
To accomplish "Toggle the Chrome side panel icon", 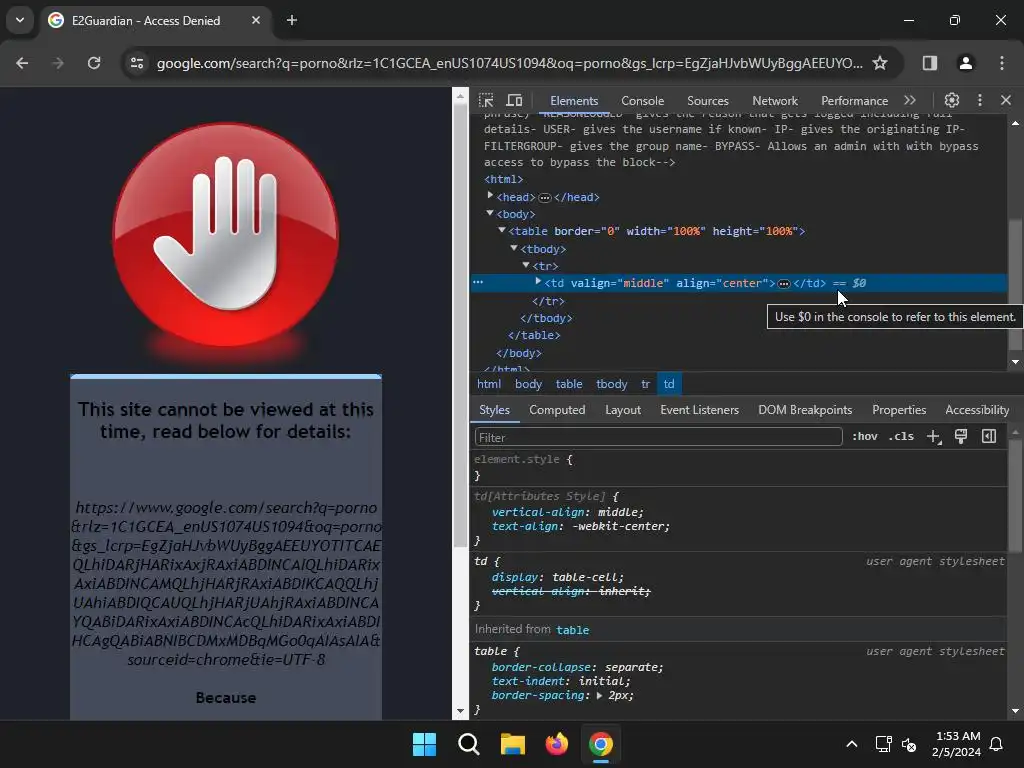I will [x=929, y=63].
